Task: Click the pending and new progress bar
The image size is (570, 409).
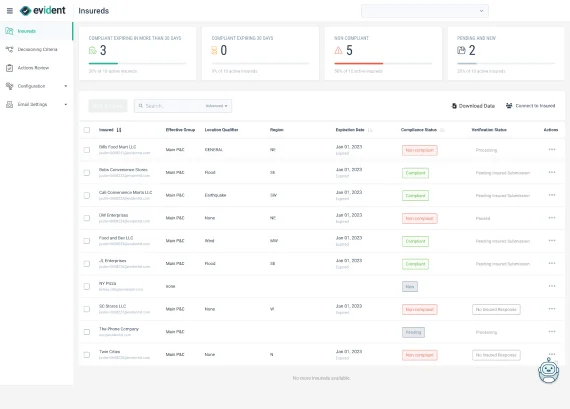Action: [x=506, y=64]
